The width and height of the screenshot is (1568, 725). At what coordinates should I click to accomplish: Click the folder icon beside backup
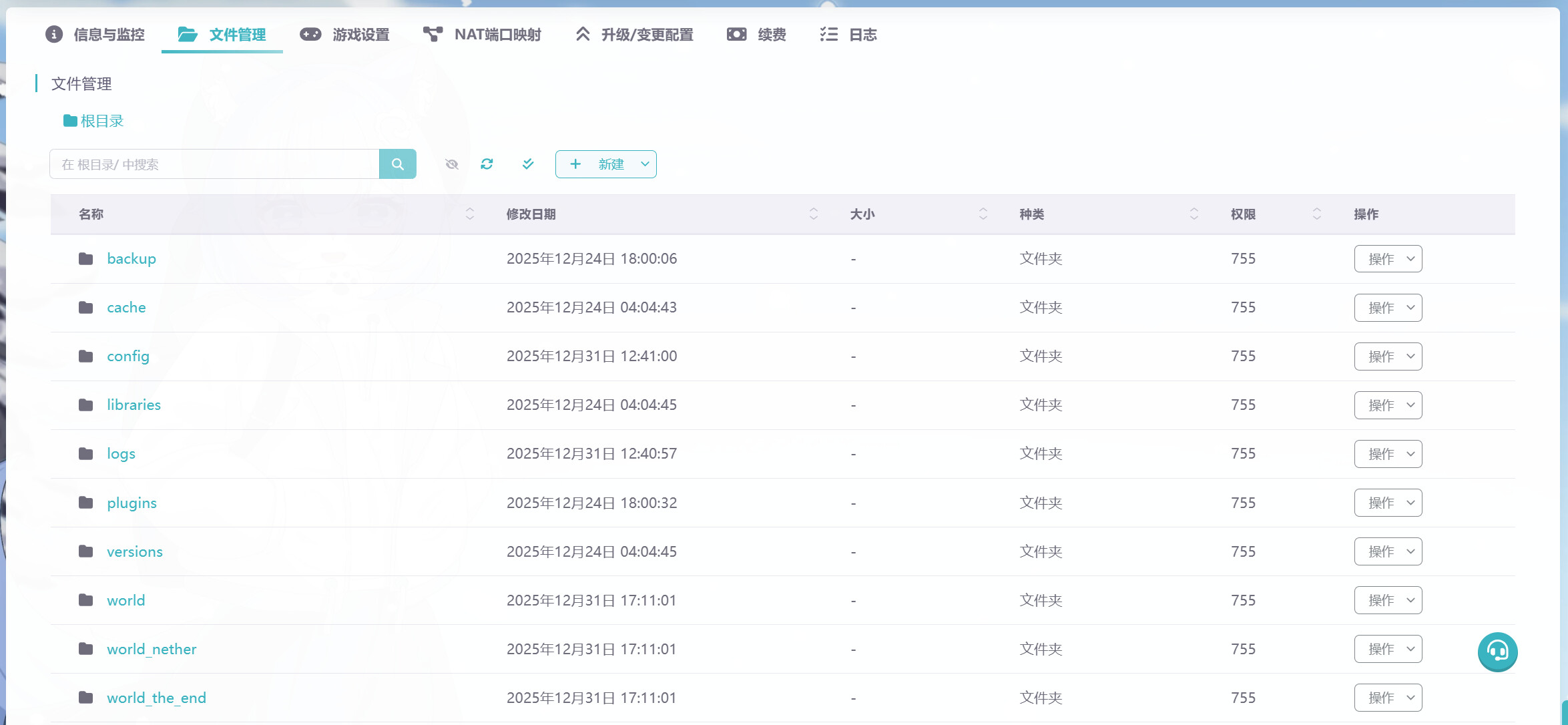85,259
